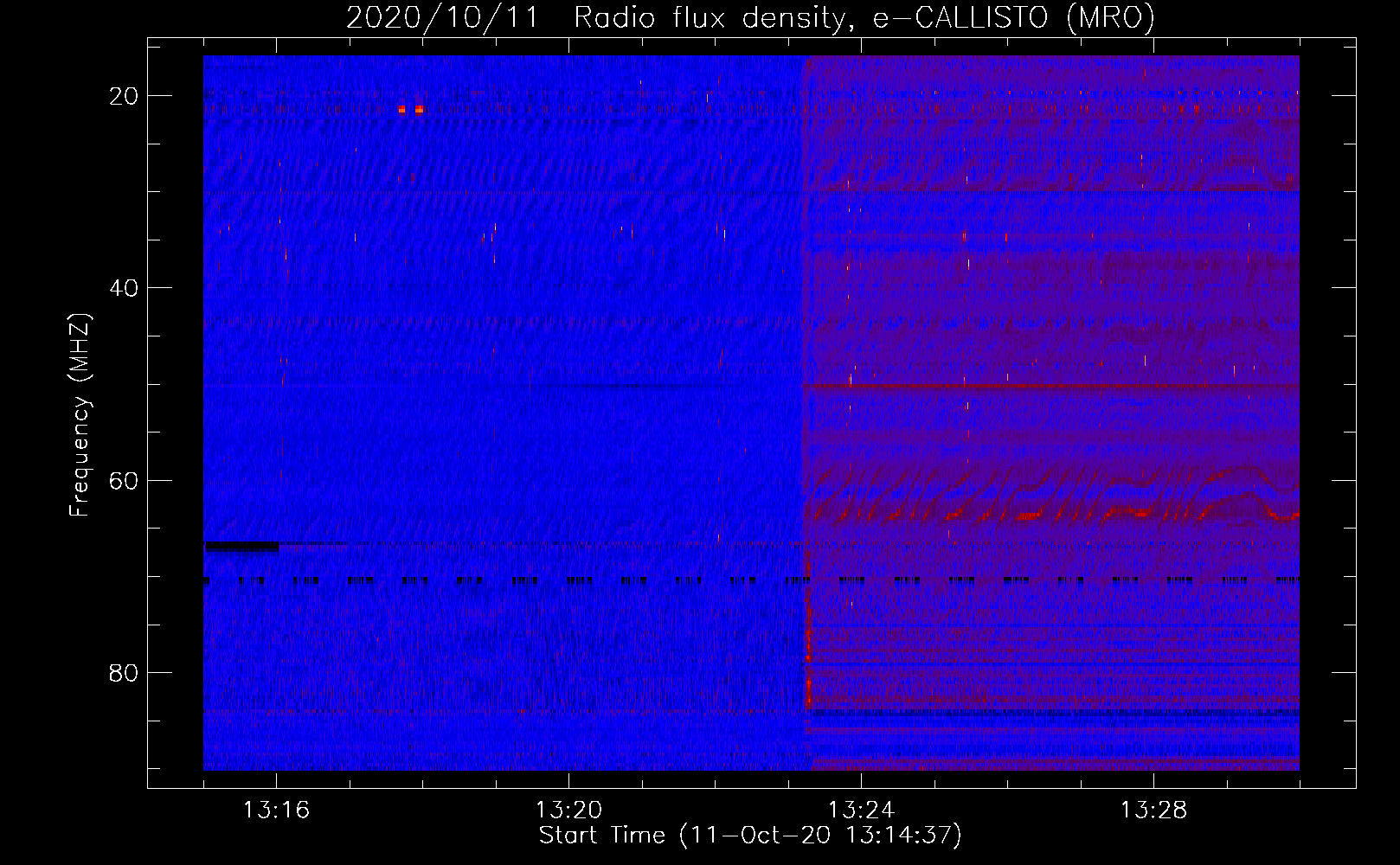1400x865 pixels.
Task: Click the black dashed interference line near 70 MHz
Action: click(x=751, y=580)
